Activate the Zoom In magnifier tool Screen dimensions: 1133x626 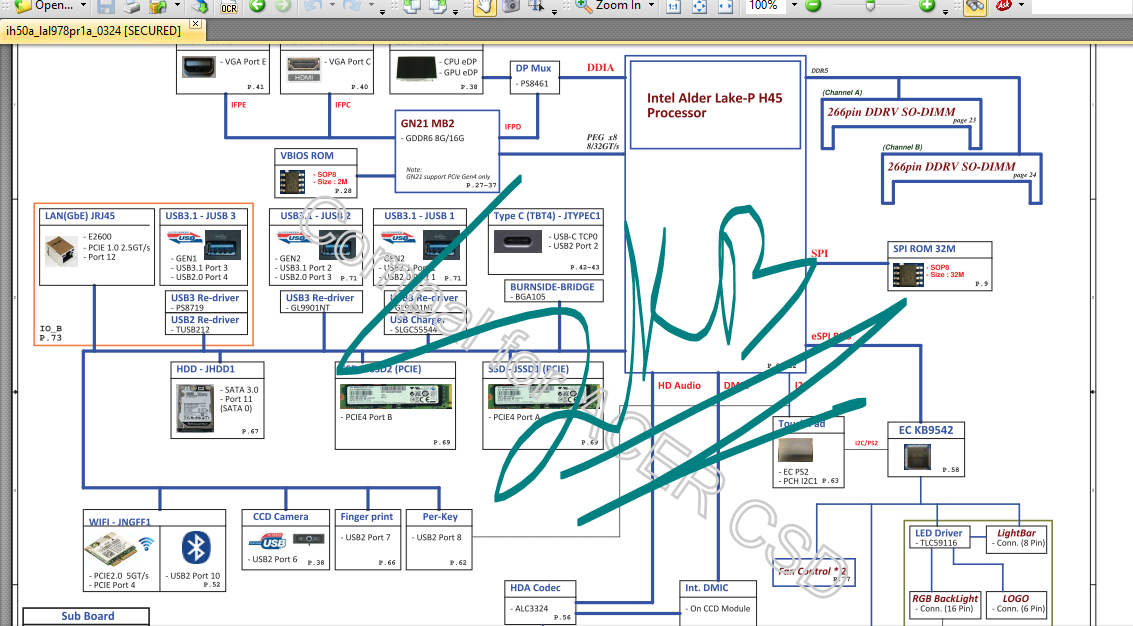click(608, 6)
